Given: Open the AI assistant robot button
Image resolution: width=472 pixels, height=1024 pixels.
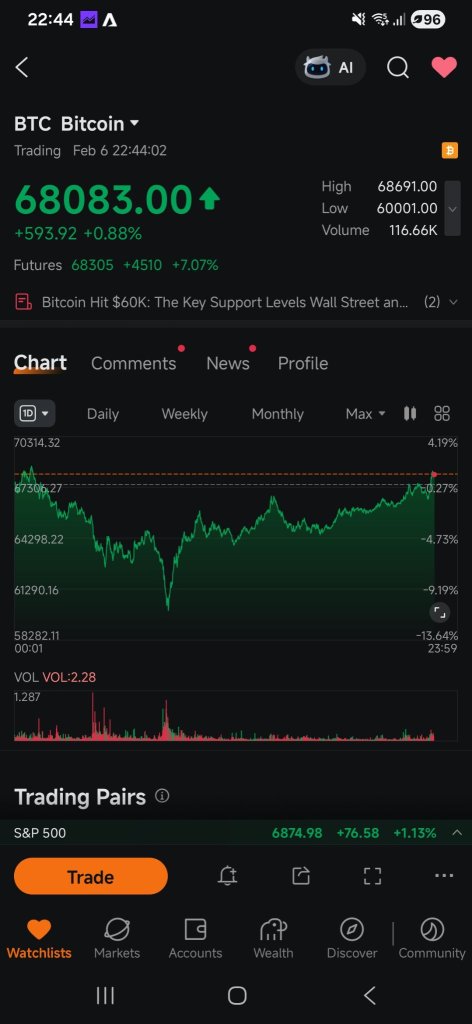Looking at the screenshot, I should 330,67.
